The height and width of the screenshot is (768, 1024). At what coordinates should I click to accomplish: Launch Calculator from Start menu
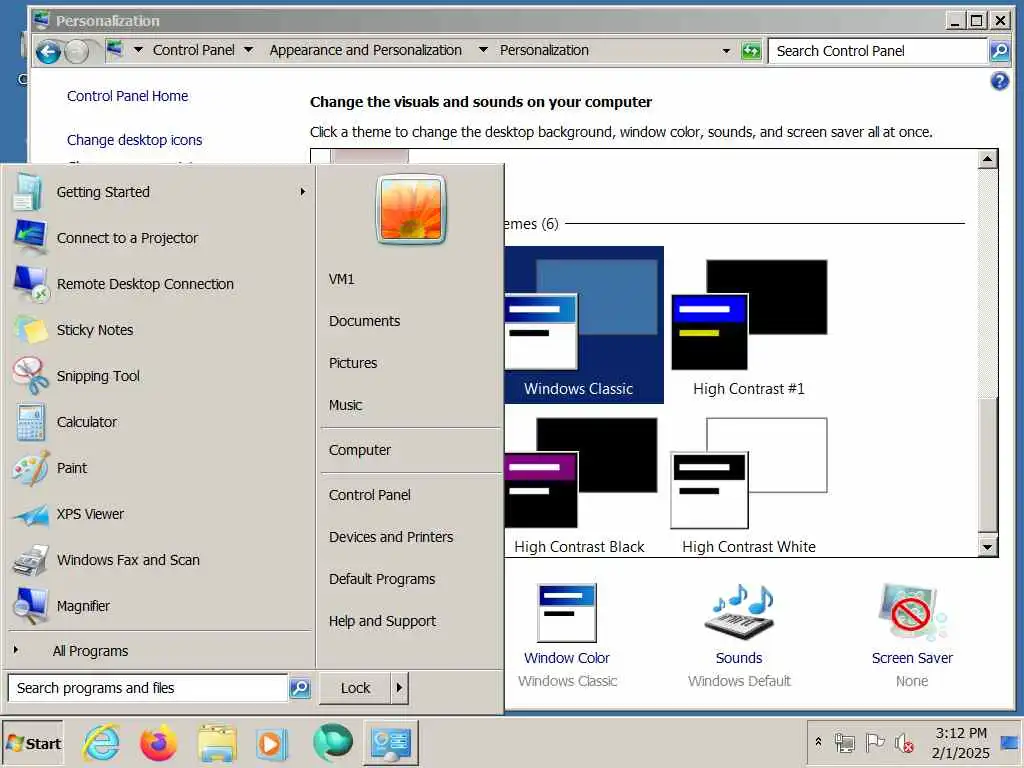point(159,422)
